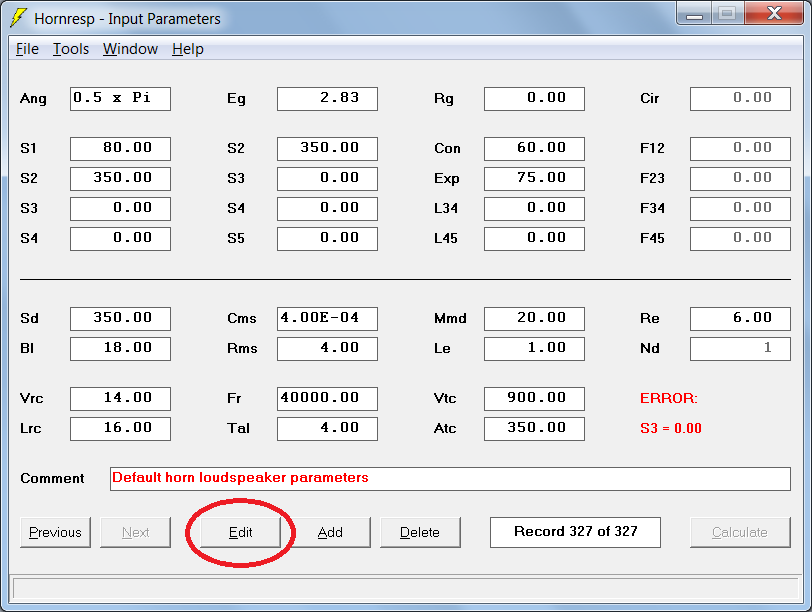Select the S5 input field
The image size is (812, 612).
(327, 239)
